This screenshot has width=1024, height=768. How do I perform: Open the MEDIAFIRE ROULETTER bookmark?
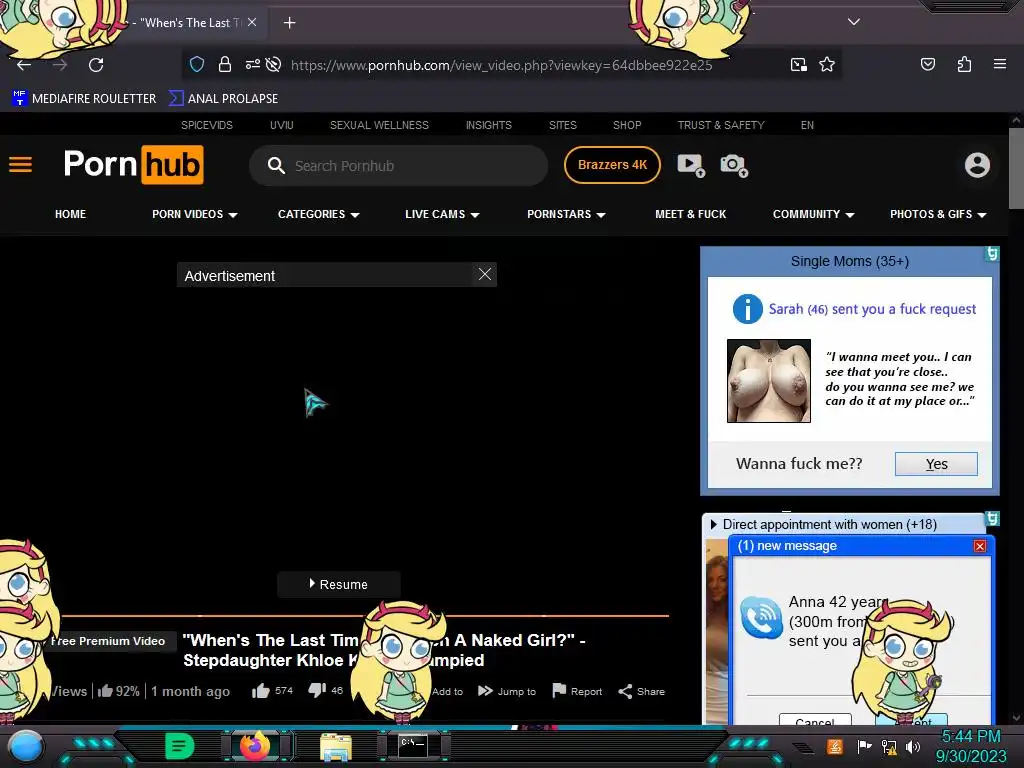pyautogui.click(x=84, y=99)
